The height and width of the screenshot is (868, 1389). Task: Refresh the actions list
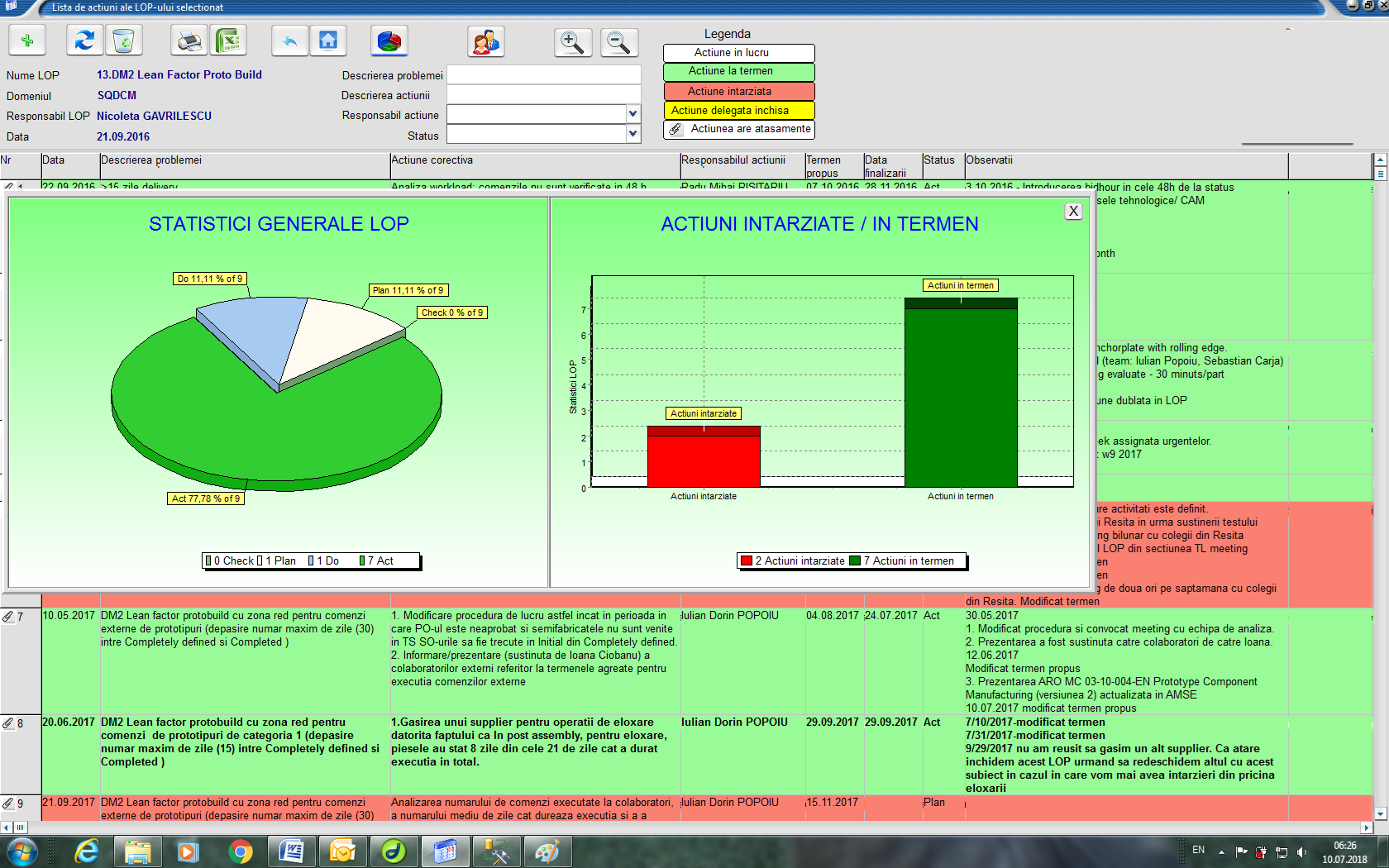tap(84, 40)
